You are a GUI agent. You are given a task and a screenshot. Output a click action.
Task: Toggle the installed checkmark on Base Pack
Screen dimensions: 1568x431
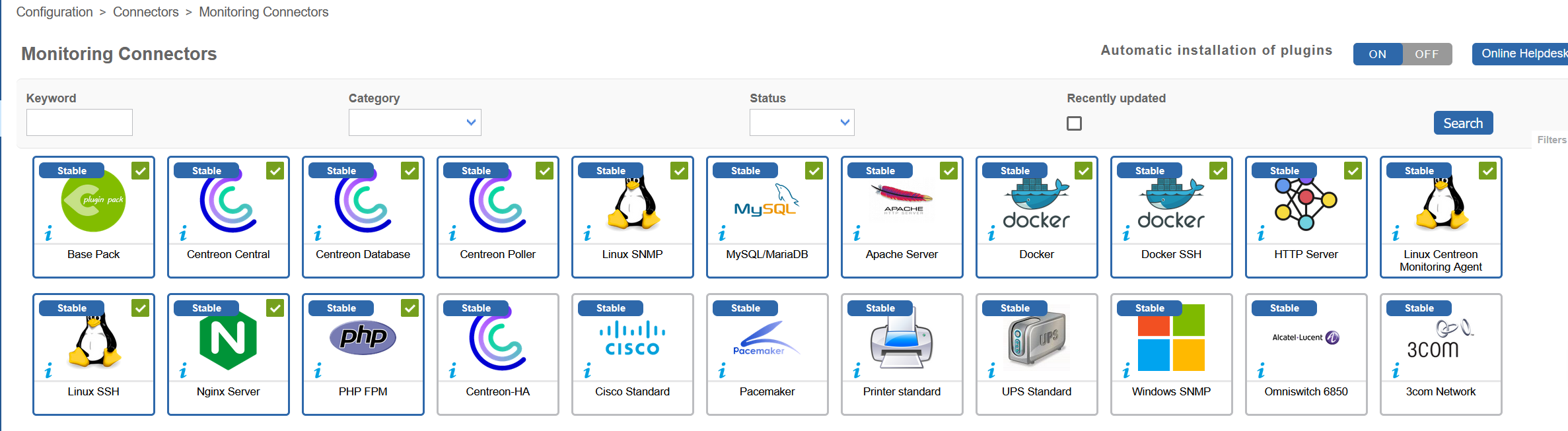point(140,171)
